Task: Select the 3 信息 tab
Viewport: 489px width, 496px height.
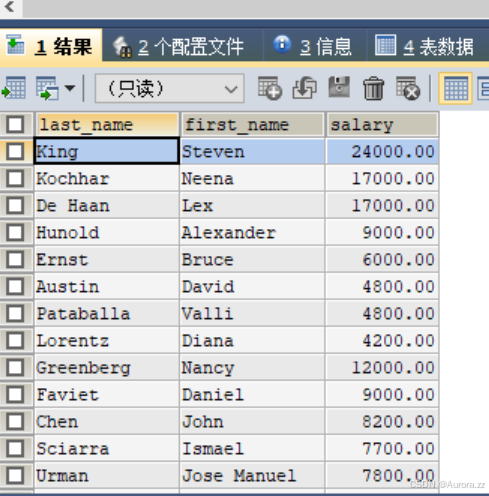Action: pyautogui.click(x=315, y=46)
